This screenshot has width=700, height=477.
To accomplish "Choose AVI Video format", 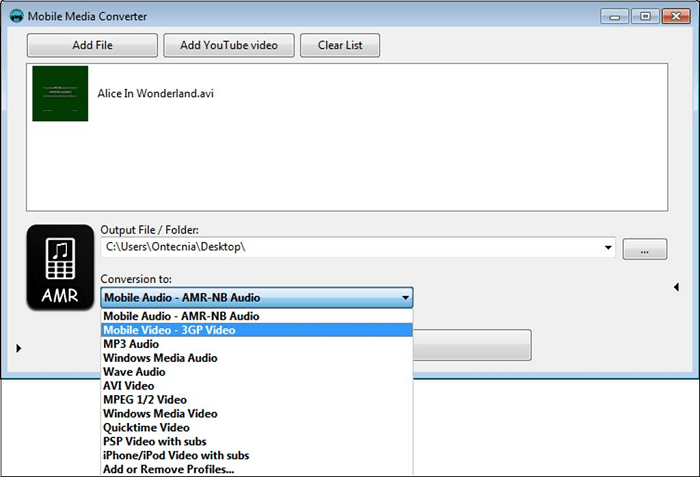I will (x=257, y=385).
